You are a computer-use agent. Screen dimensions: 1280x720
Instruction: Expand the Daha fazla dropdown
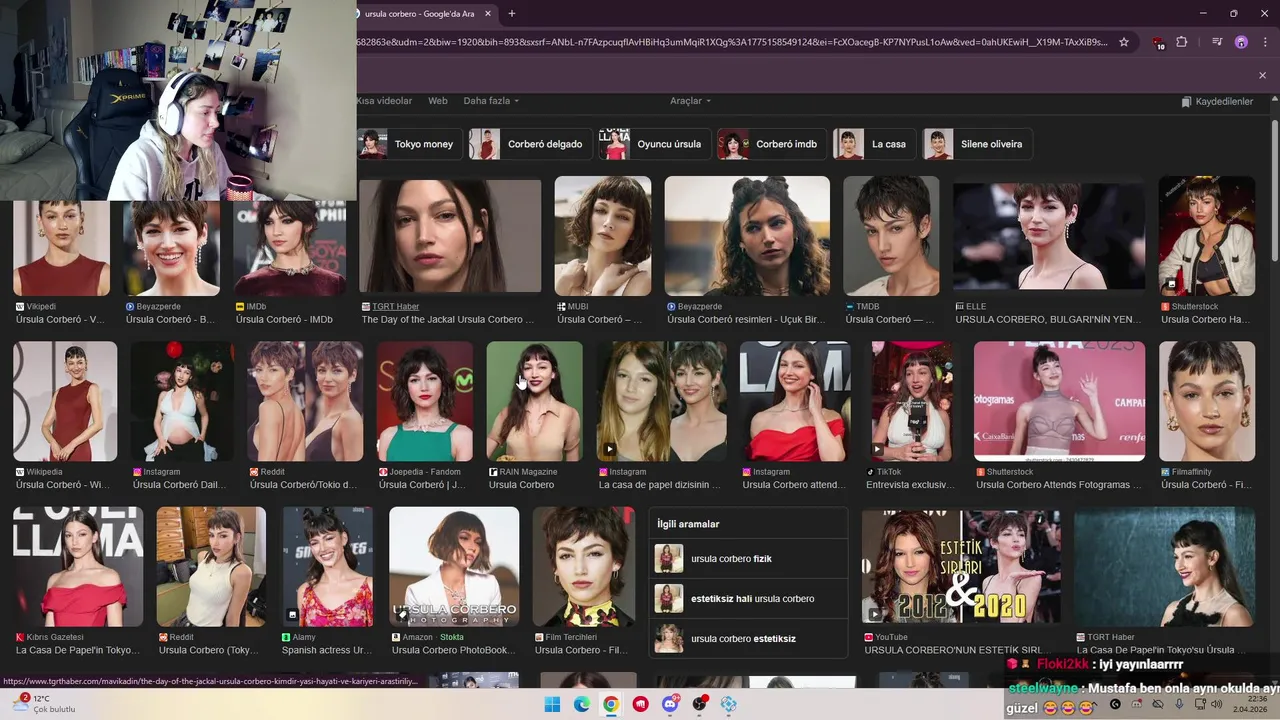[491, 101]
